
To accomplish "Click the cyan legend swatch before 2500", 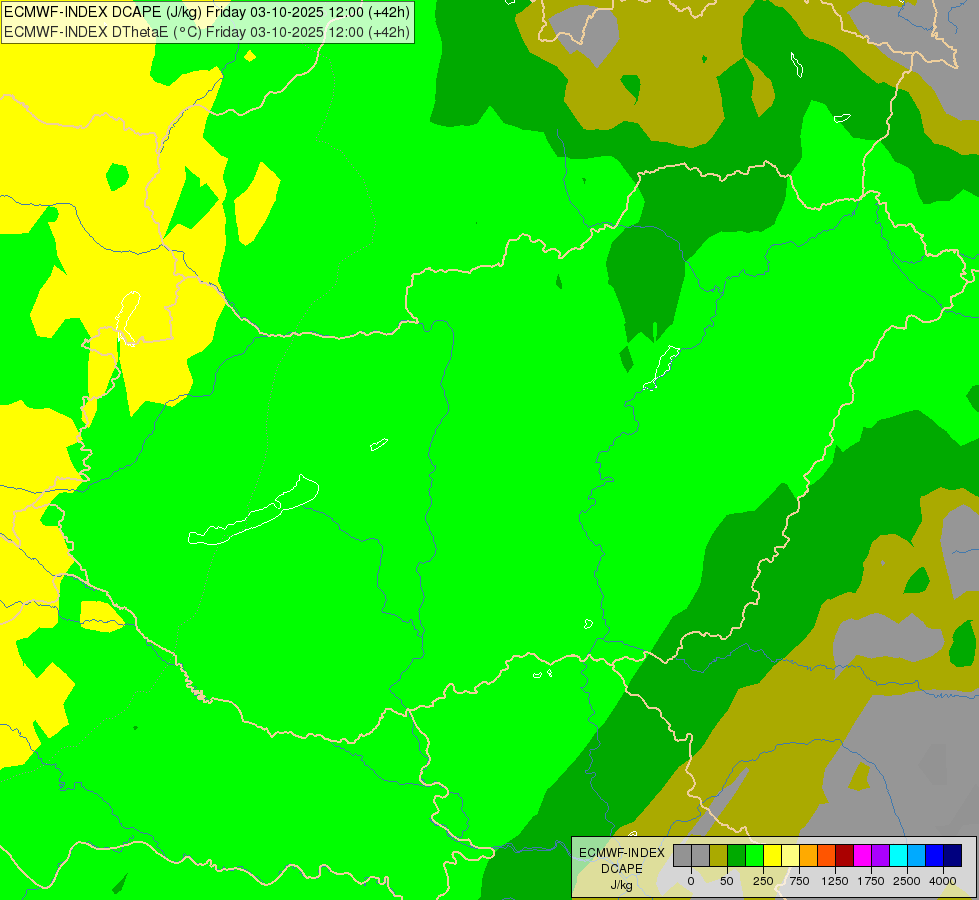I will (x=898, y=856).
